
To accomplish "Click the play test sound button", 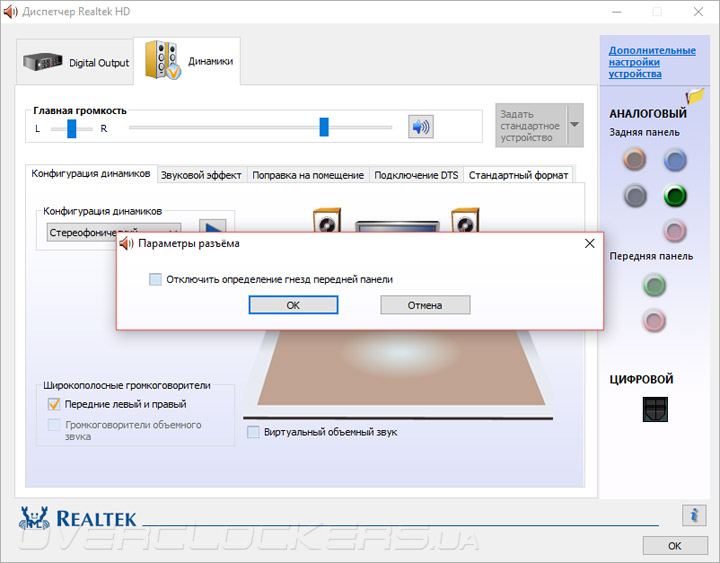I will (213, 226).
